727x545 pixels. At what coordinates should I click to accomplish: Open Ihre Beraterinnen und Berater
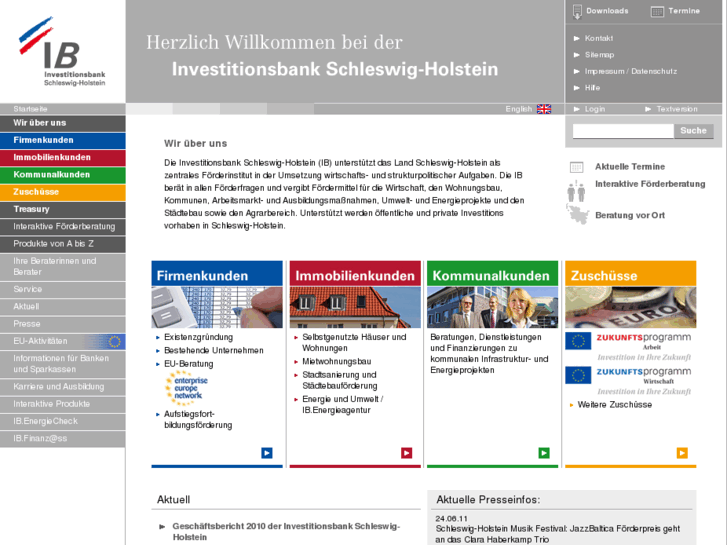[x=63, y=267]
